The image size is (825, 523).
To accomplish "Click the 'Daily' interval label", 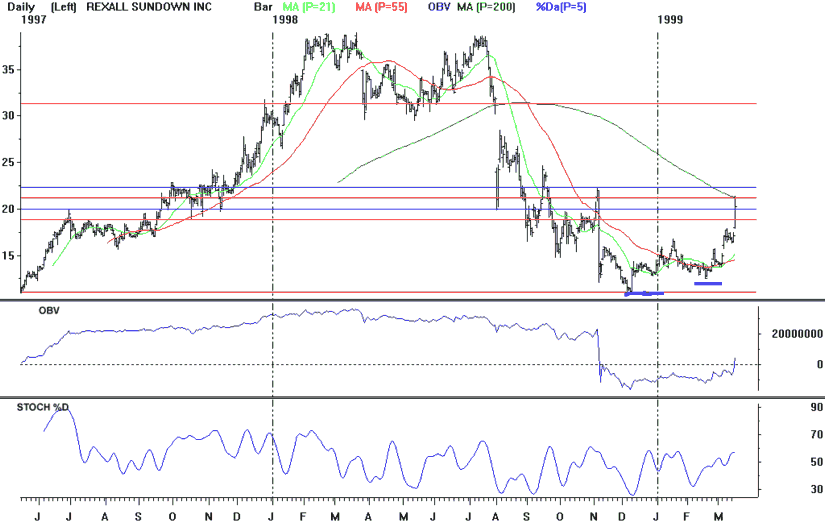I will (x=21, y=7).
